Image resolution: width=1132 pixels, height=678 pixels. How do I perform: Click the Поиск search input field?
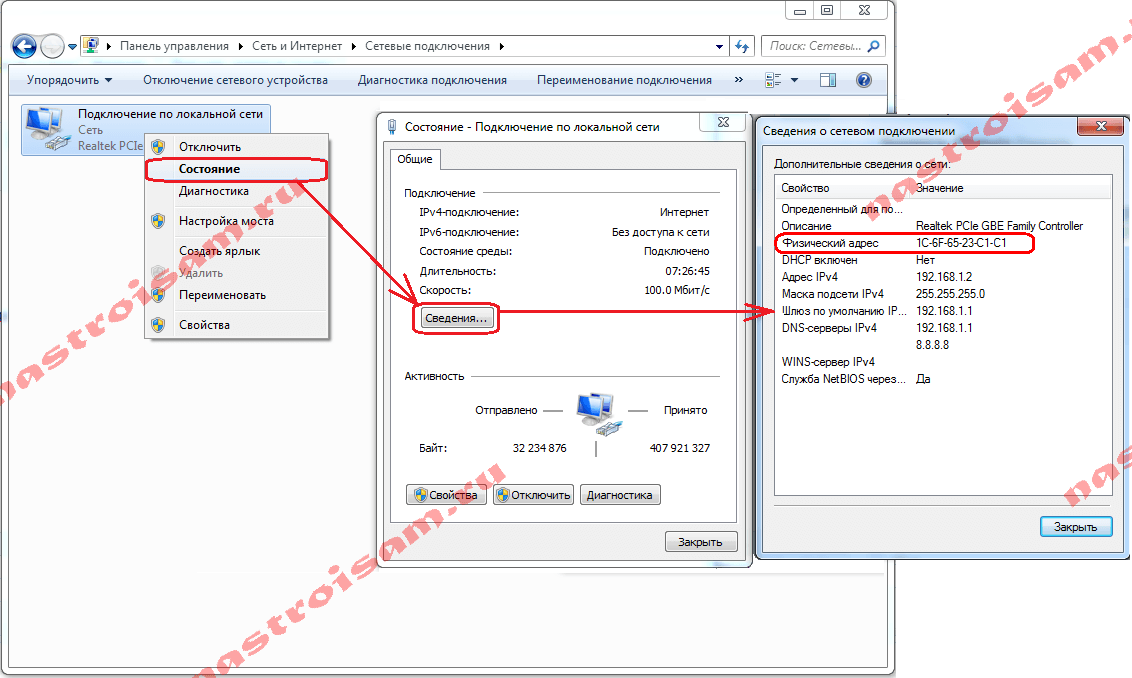point(813,46)
